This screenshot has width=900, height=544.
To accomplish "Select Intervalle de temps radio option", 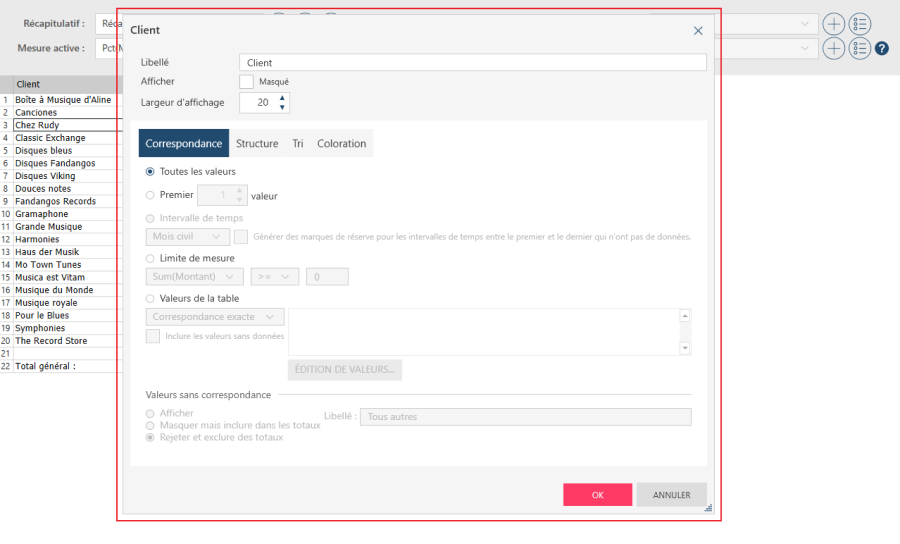I will tap(150, 218).
